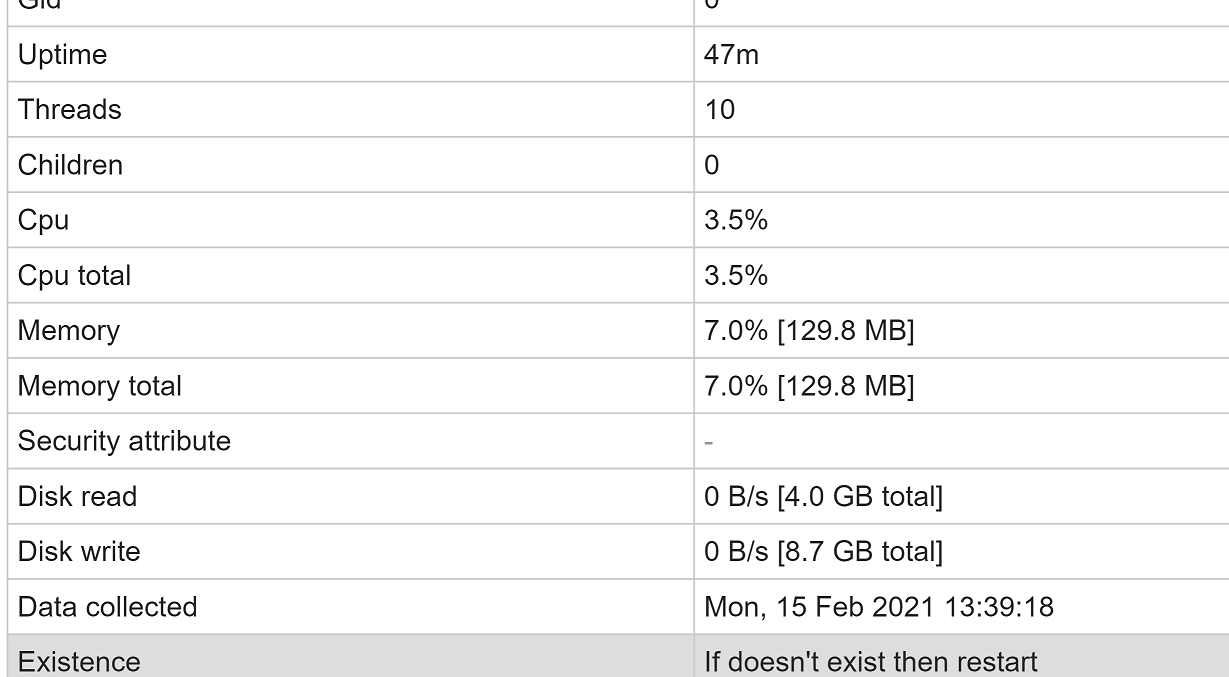Select the 3.5% value in Cpu total row
Screen dimensions: 1229x677
click(x=736, y=275)
